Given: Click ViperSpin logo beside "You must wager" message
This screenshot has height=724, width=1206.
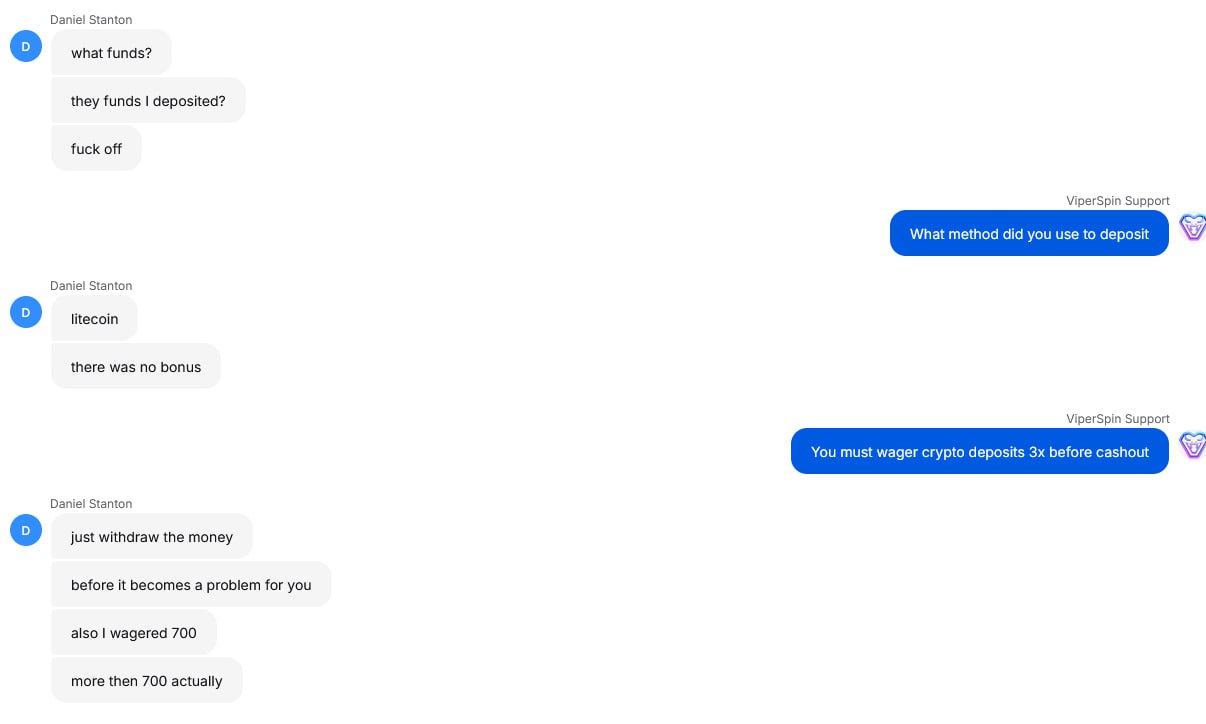Looking at the screenshot, I should (x=1192, y=445).
